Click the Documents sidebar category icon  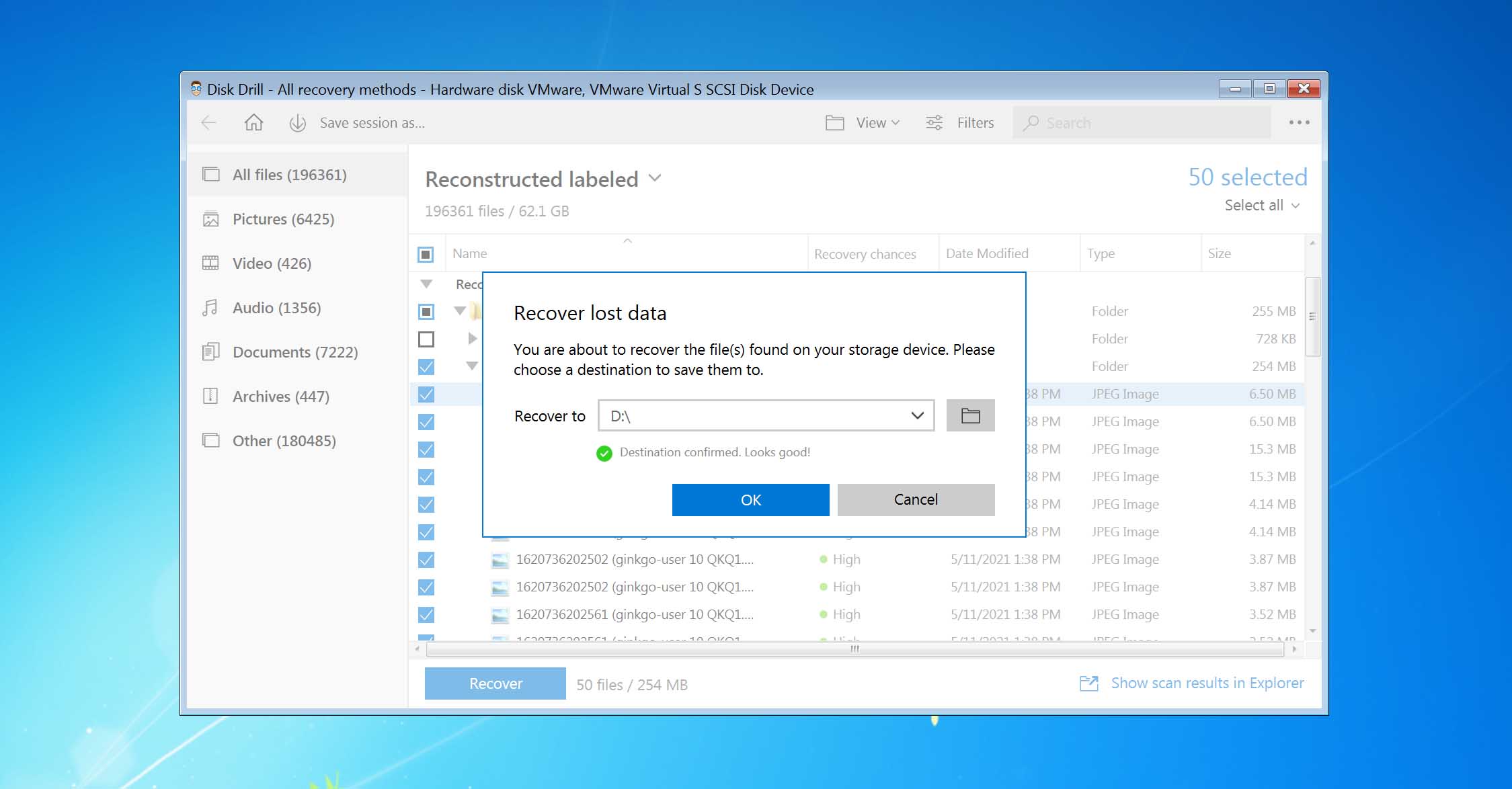(210, 351)
